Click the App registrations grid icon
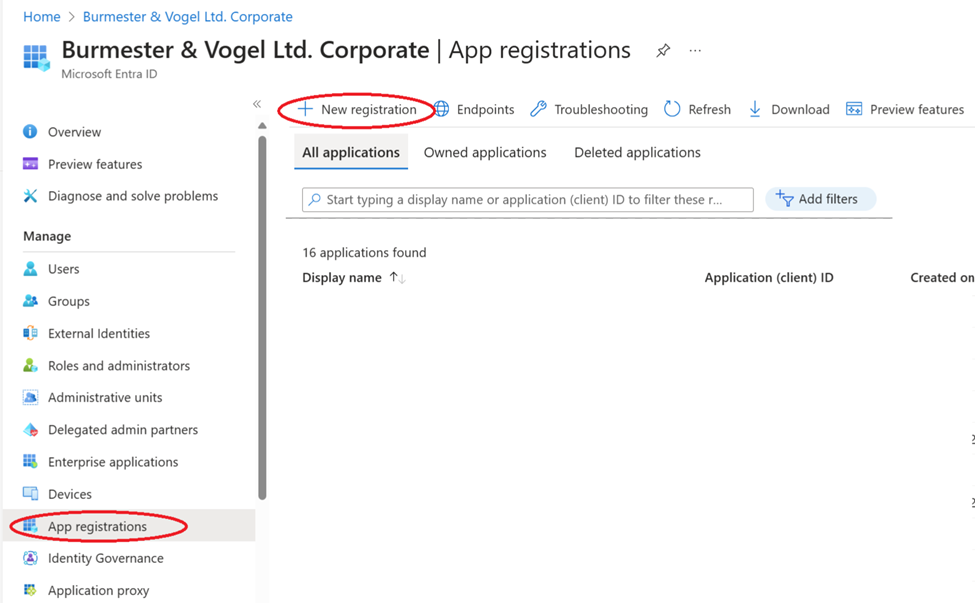The width and height of the screenshot is (975, 603). click(x=30, y=526)
